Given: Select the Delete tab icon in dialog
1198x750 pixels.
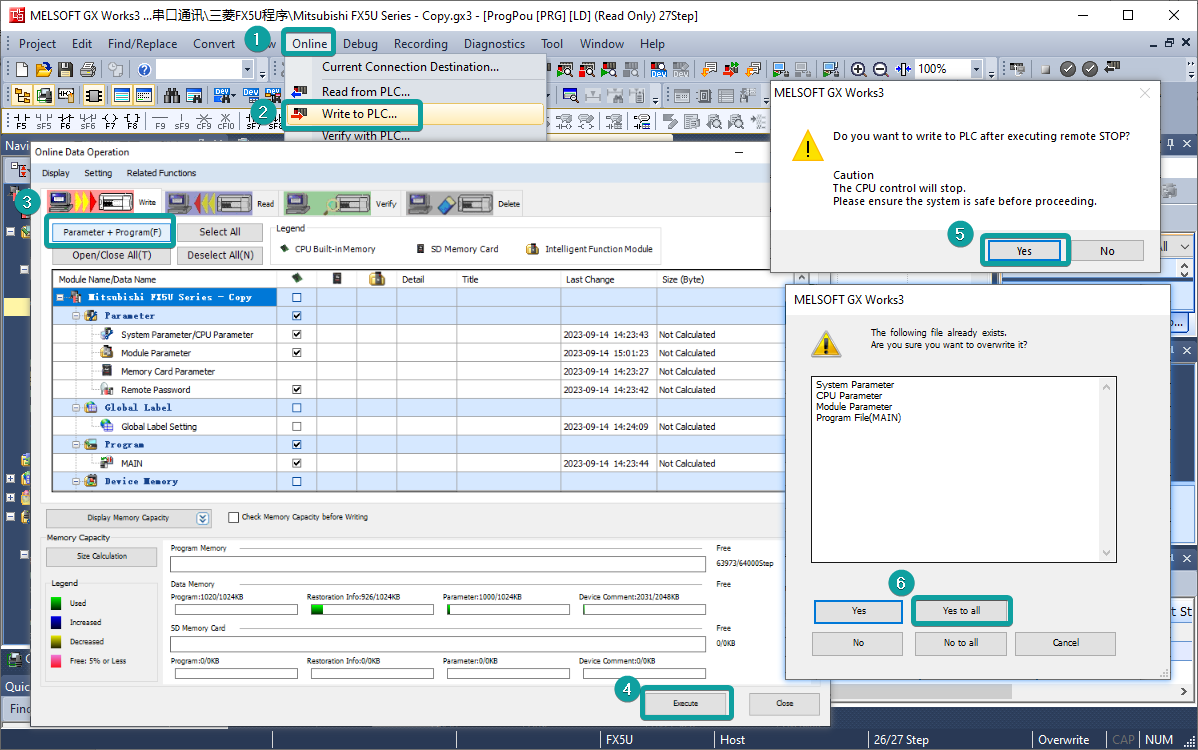Looking at the screenshot, I should pyautogui.click(x=450, y=203).
